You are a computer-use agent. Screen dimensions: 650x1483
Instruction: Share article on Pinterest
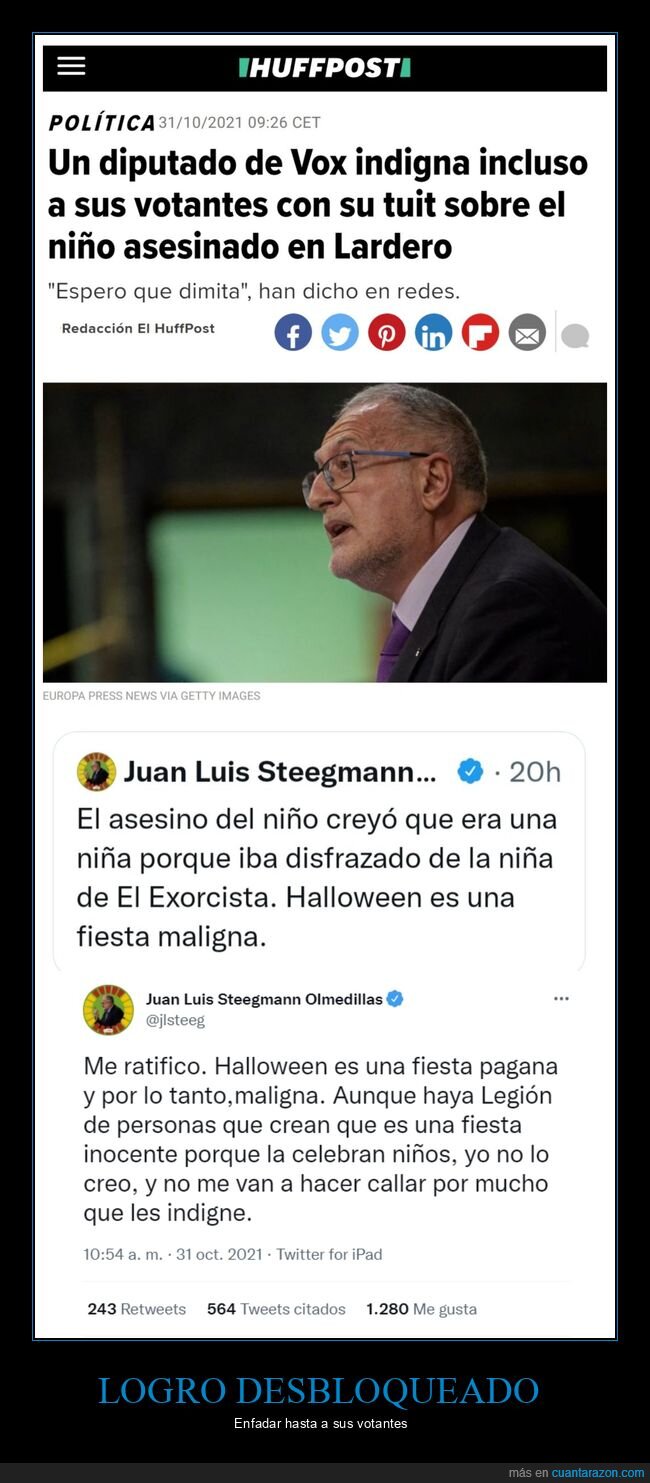[387, 332]
